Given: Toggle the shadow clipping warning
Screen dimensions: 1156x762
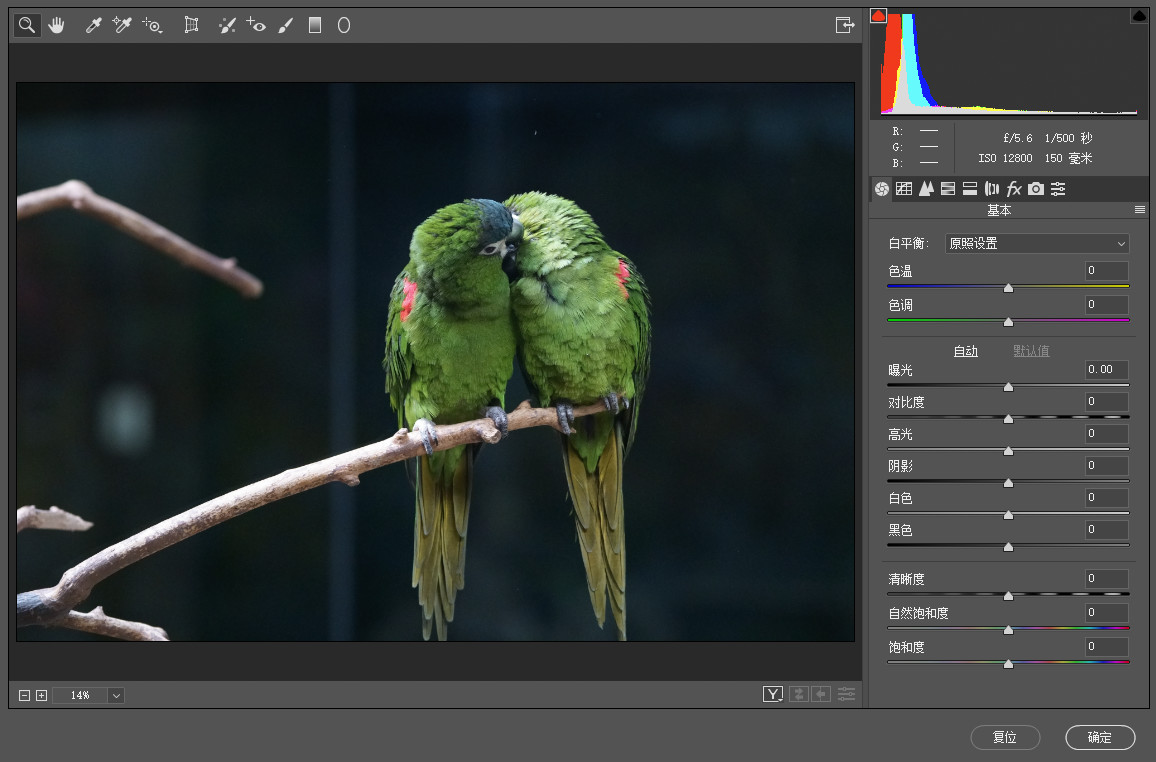Looking at the screenshot, I should coord(879,16).
